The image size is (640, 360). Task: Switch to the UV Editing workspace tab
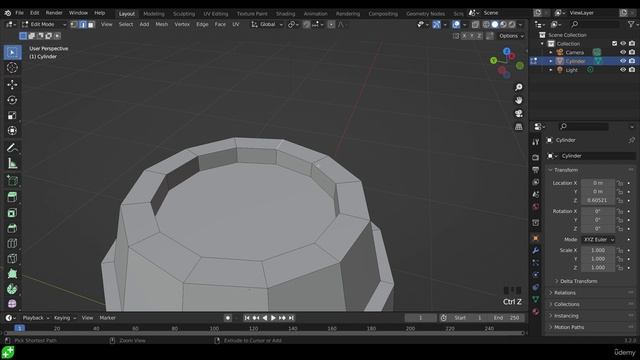point(216,13)
